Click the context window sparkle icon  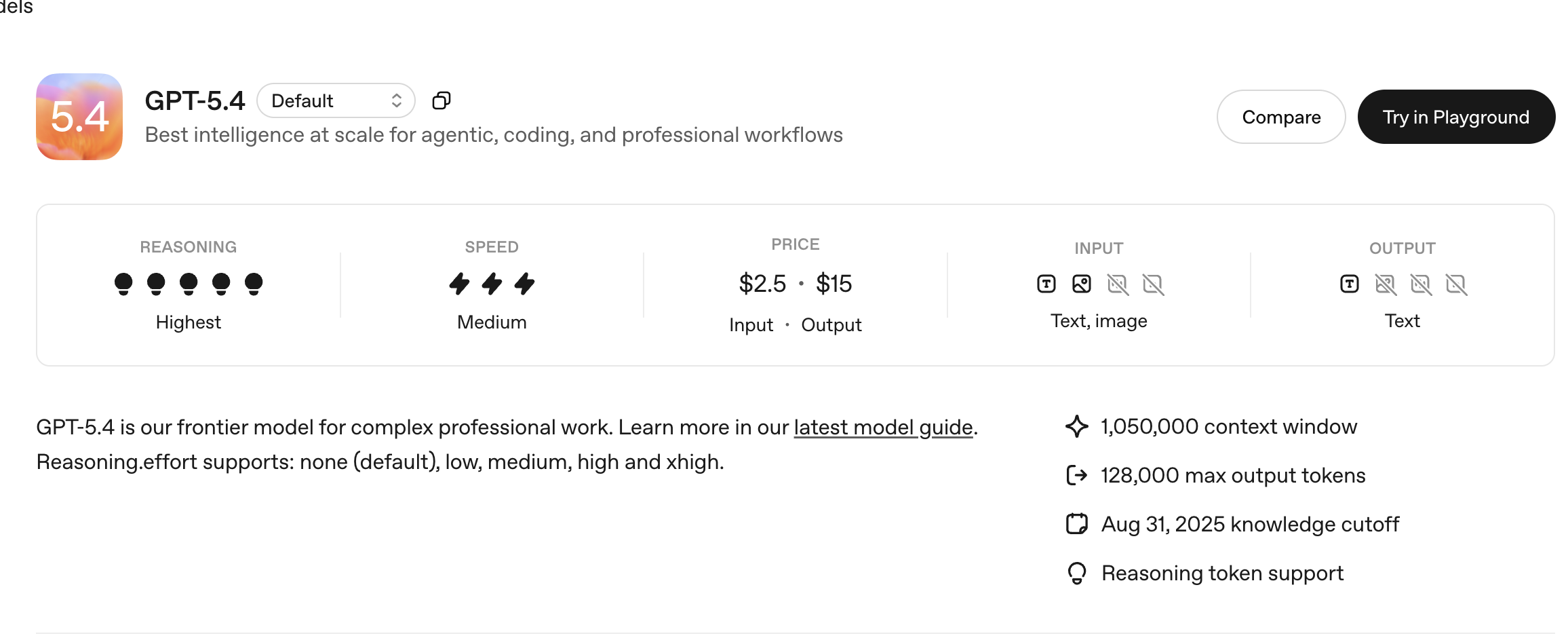pos(1076,427)
